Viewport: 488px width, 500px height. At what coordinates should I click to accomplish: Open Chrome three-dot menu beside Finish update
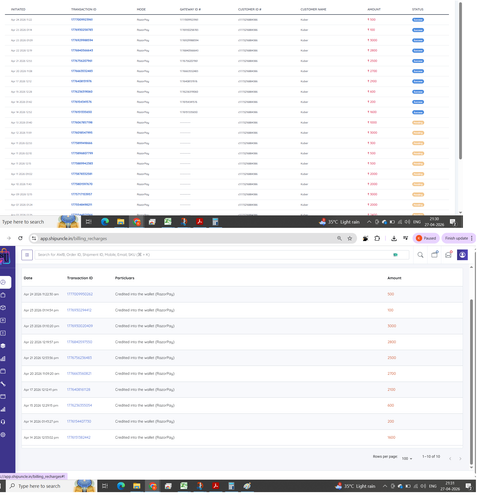click(x=472, y=238)
